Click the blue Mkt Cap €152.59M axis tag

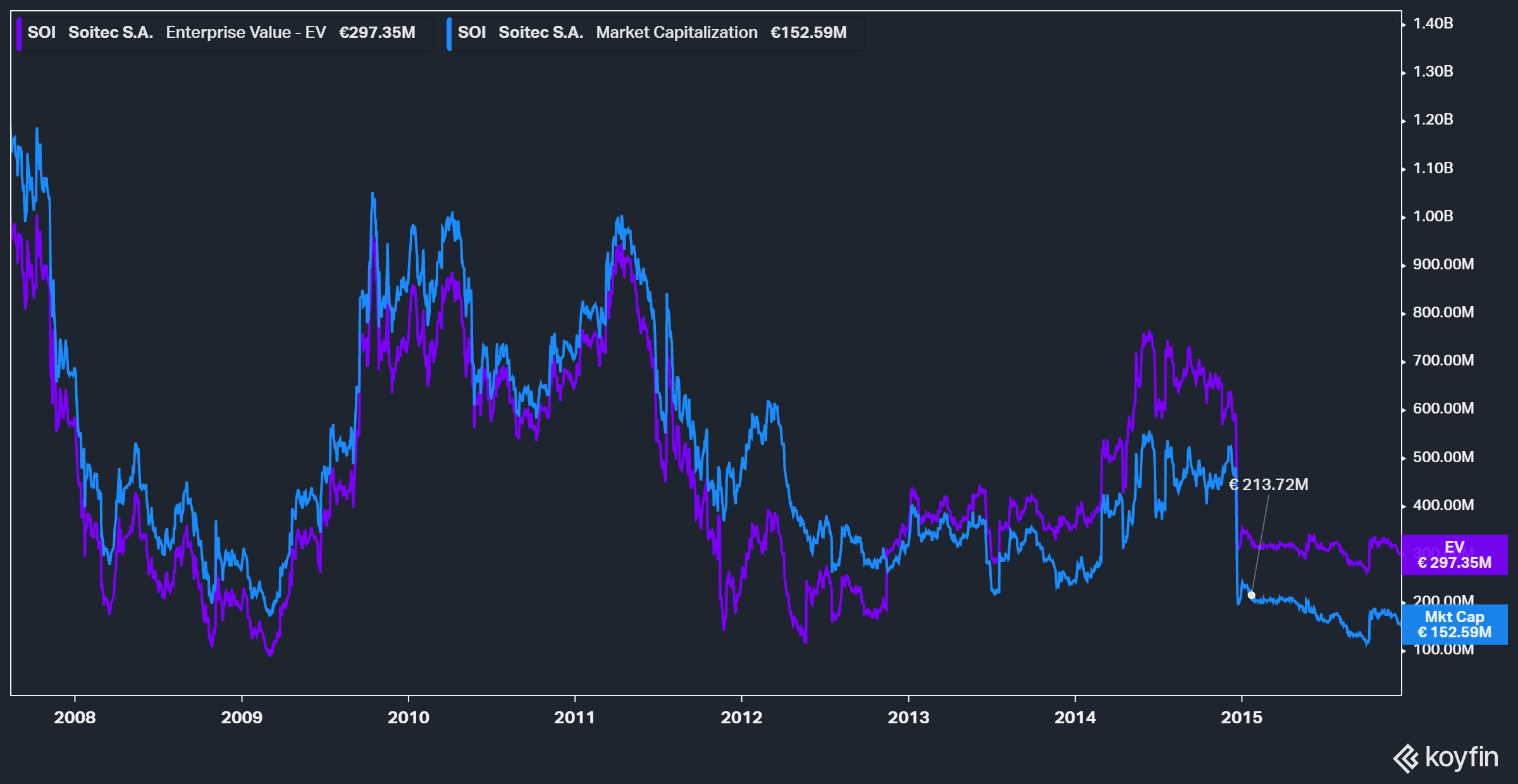(1454, 625)
